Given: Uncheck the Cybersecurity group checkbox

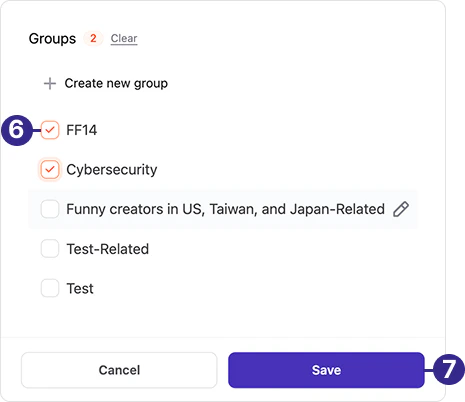Looking at the screenshot, I should click(50, 170).
